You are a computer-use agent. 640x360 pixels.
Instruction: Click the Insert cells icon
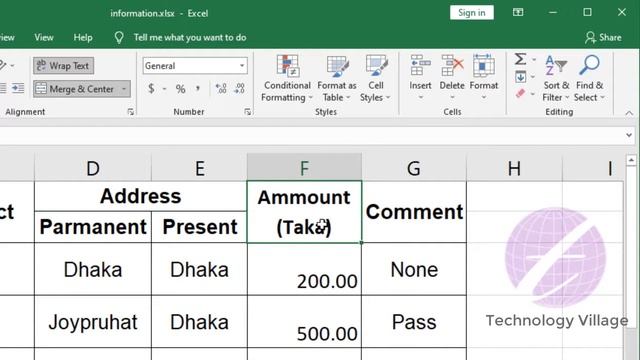(420, 66)
